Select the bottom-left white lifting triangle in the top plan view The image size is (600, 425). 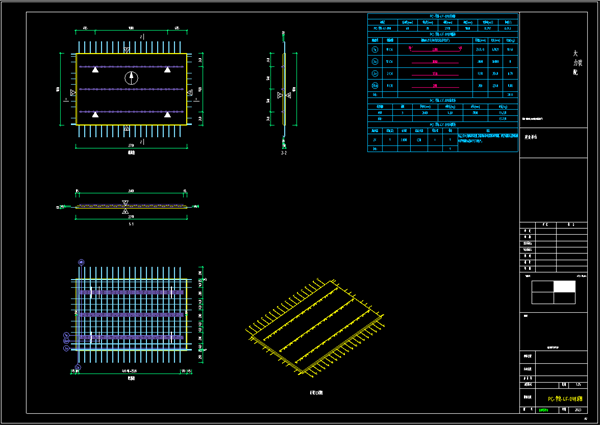pyautogui.click(x=95, y=114)
